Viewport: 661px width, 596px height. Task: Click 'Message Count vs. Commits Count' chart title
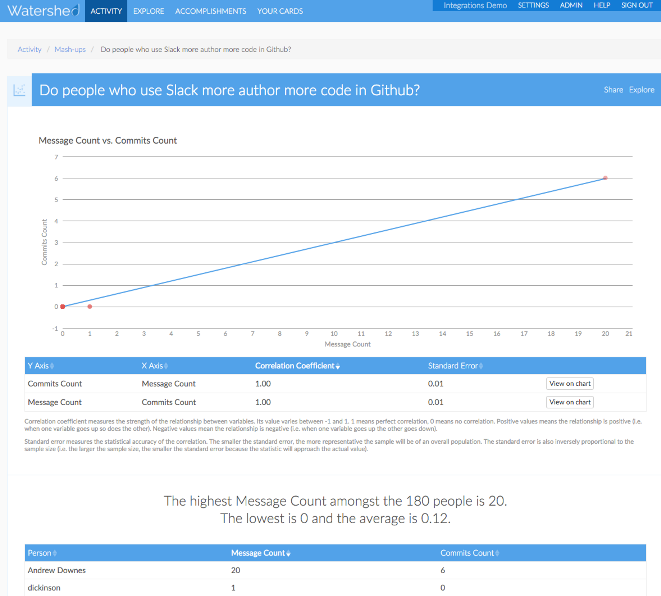[107, 141]
